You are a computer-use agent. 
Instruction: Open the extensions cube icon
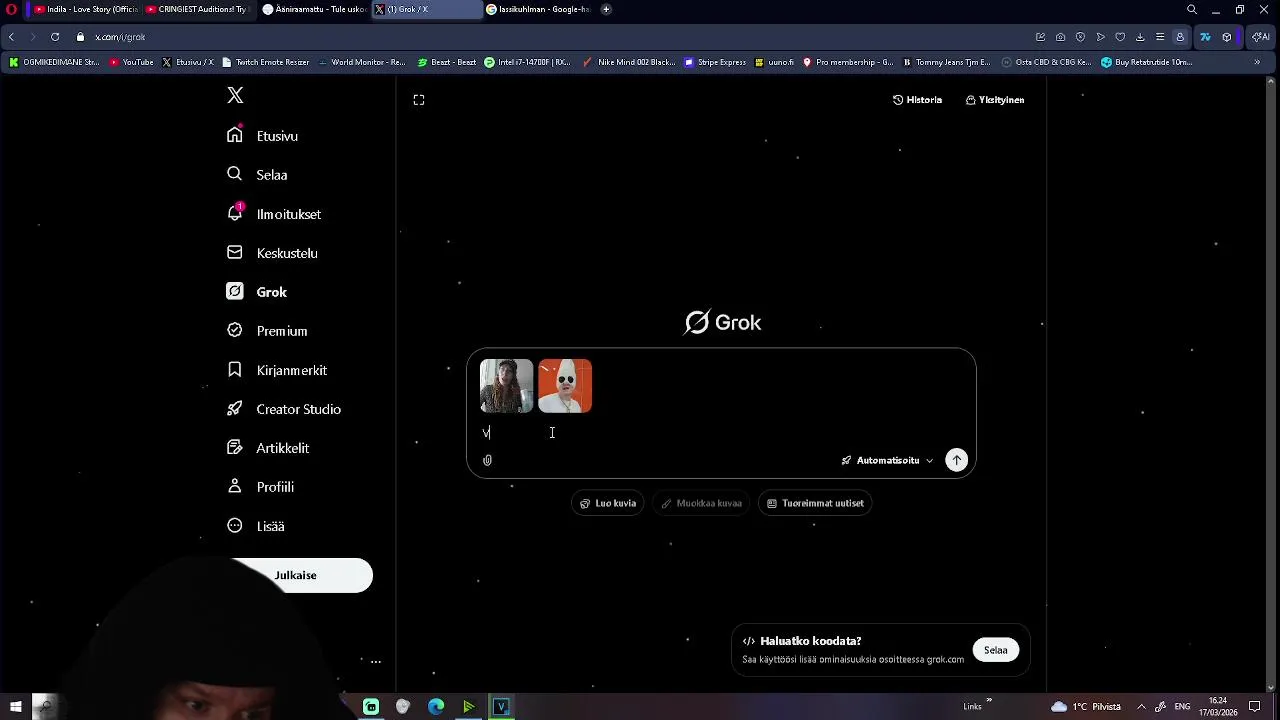tap(1227, 37)
